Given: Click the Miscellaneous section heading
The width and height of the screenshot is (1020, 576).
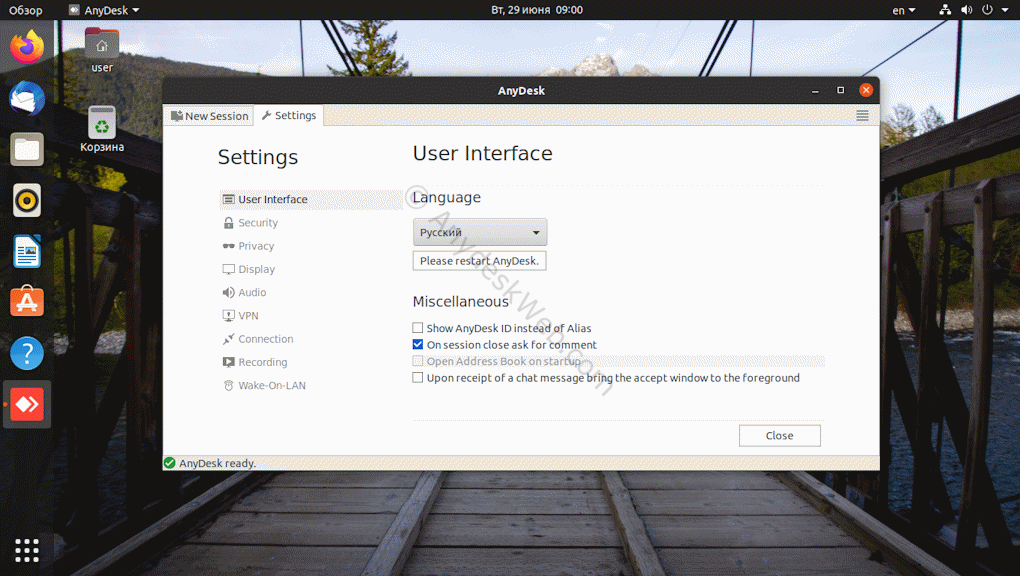Looking at the screenshot, I should point(461,301).
